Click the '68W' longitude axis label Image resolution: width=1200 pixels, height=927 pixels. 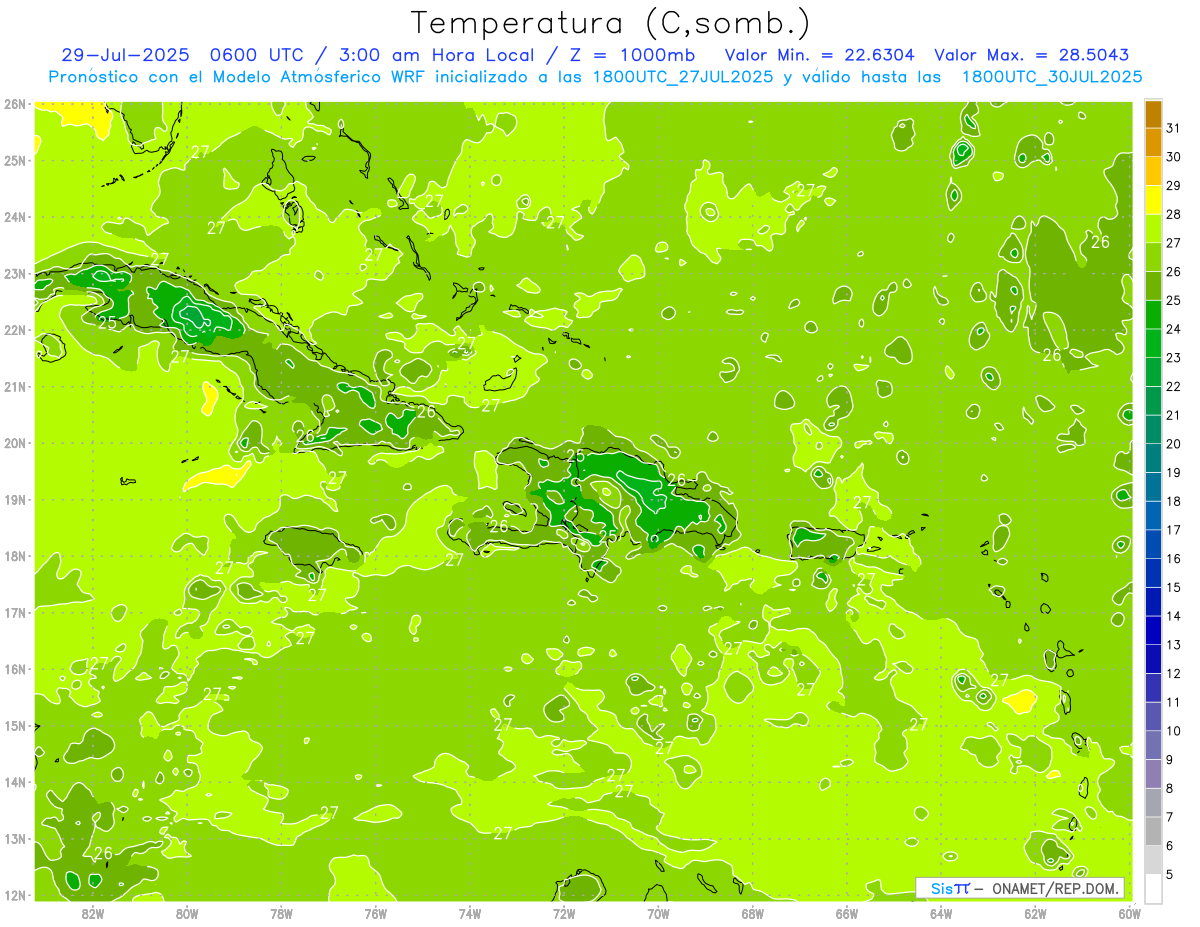click(753, 913)
